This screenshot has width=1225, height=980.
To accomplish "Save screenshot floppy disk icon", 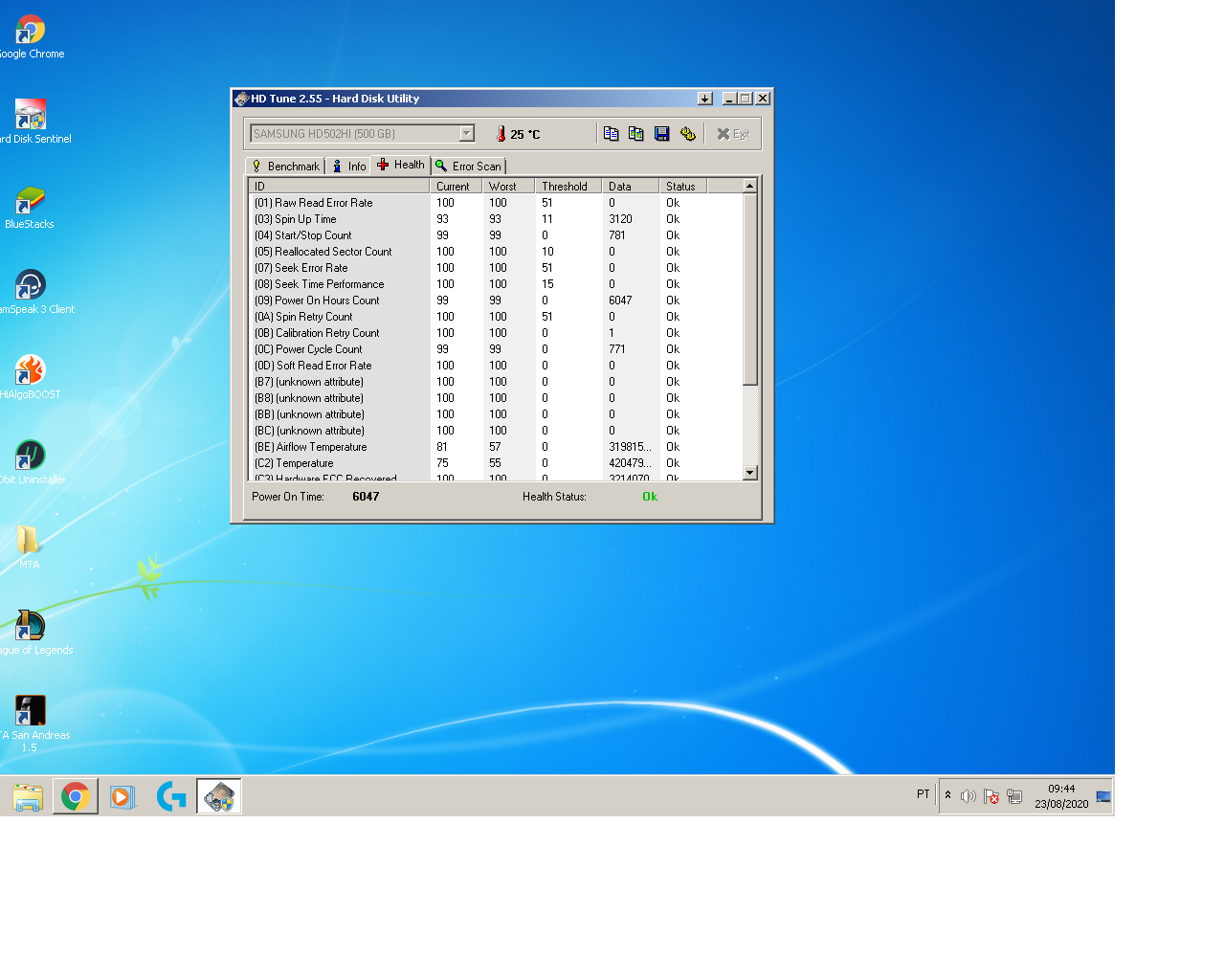I will (661, 134).
